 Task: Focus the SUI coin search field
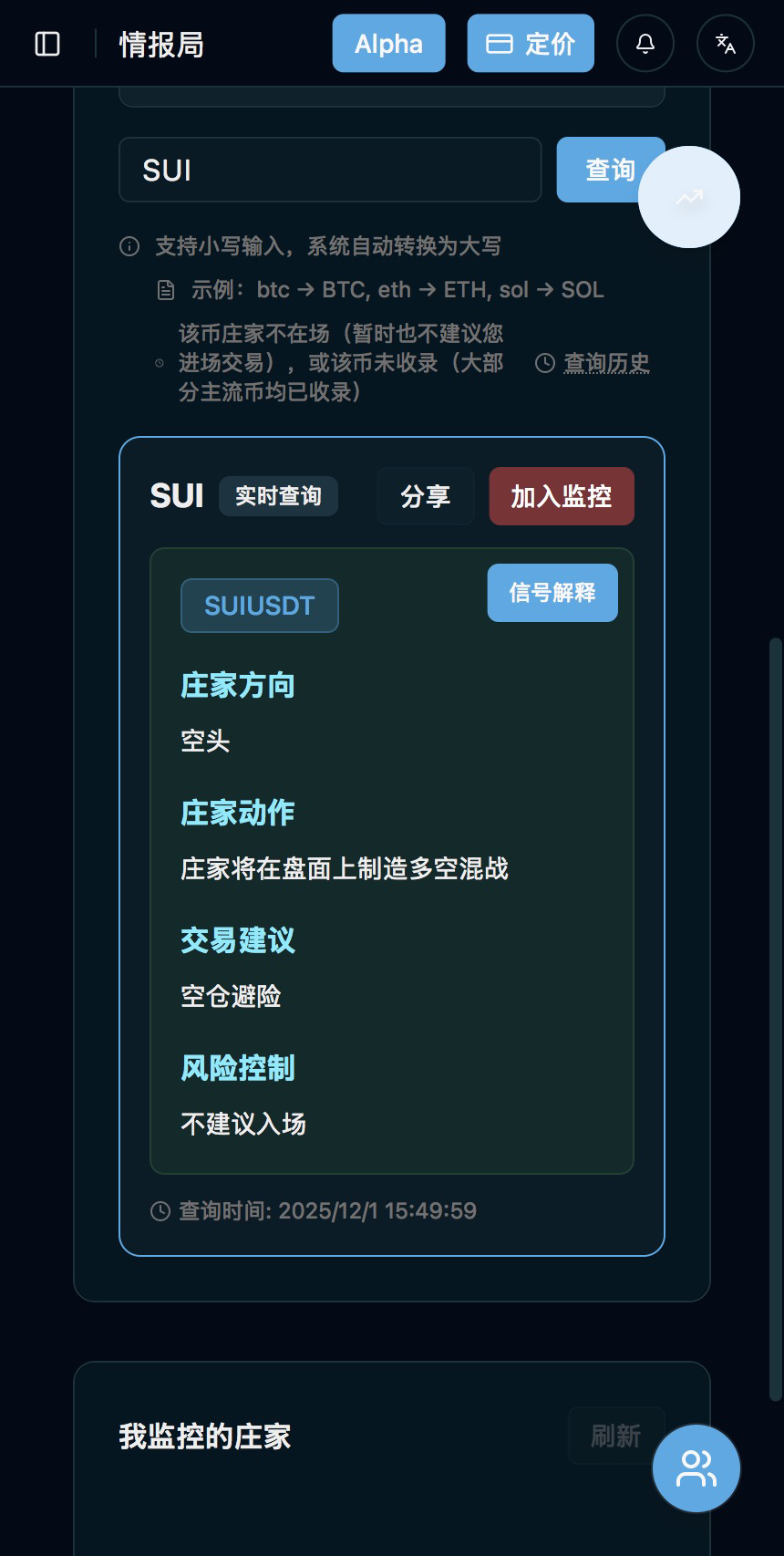(x=330, y=170)
